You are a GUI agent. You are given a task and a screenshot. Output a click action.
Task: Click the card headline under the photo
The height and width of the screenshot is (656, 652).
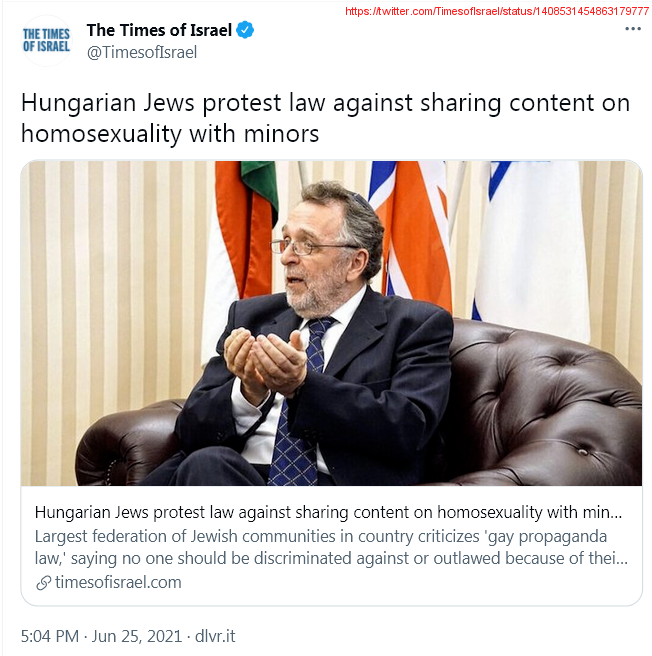[x=328, y=512]
